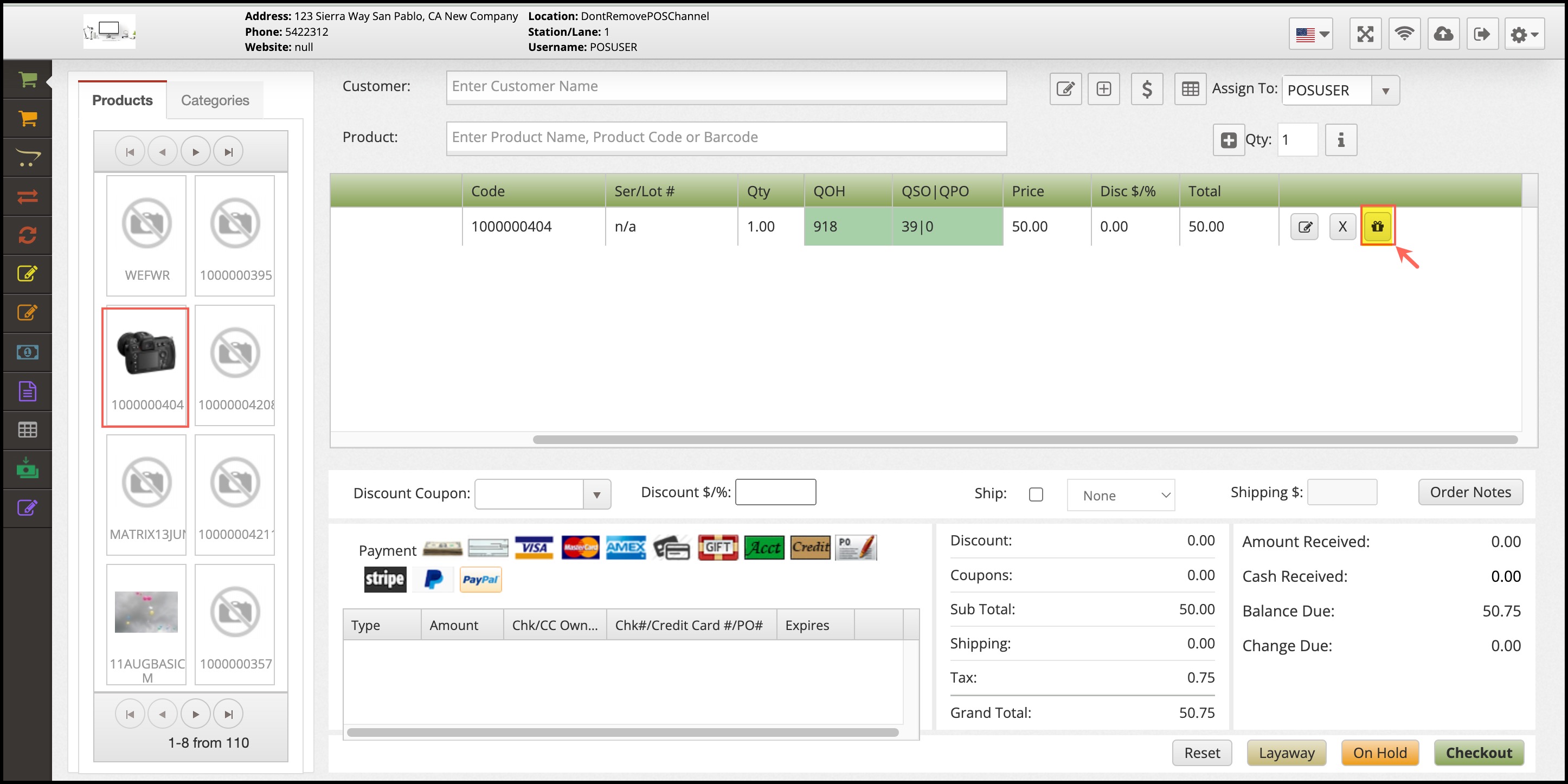Select the Products tab
This screenshot has width=1568, height=784.
[123, 100]
